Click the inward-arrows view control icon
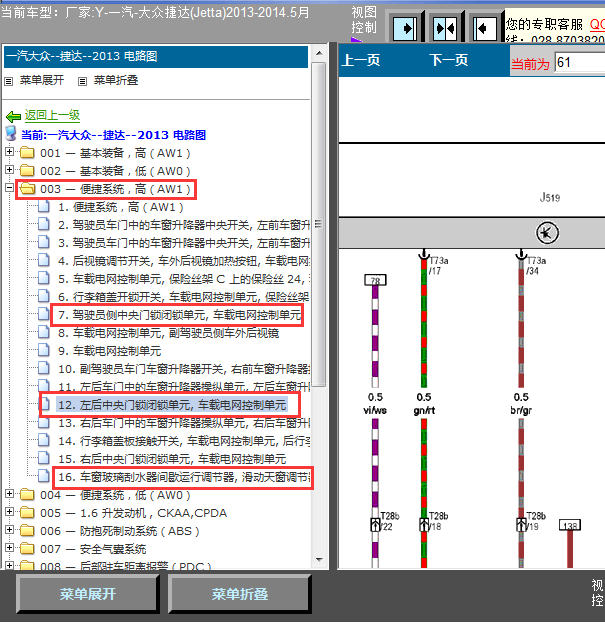 pos(445,29)
